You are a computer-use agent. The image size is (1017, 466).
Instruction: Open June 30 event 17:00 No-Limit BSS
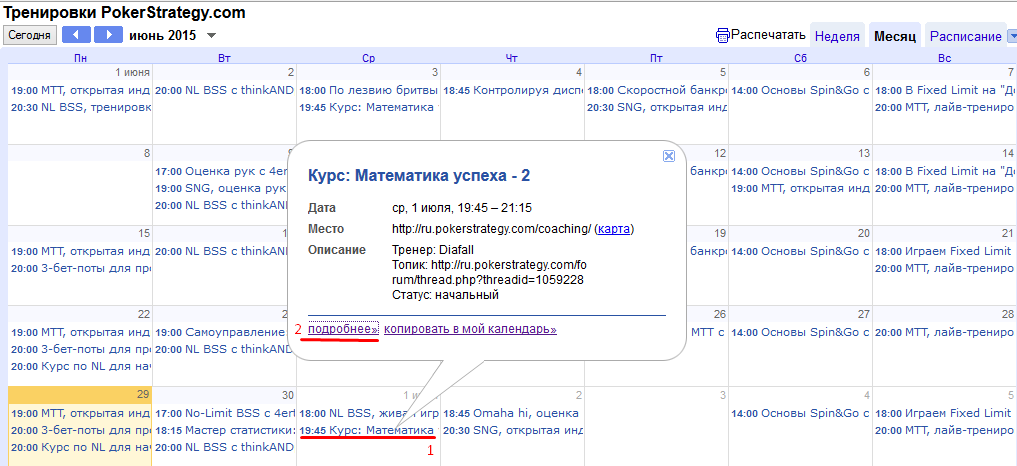click(224, 413)
